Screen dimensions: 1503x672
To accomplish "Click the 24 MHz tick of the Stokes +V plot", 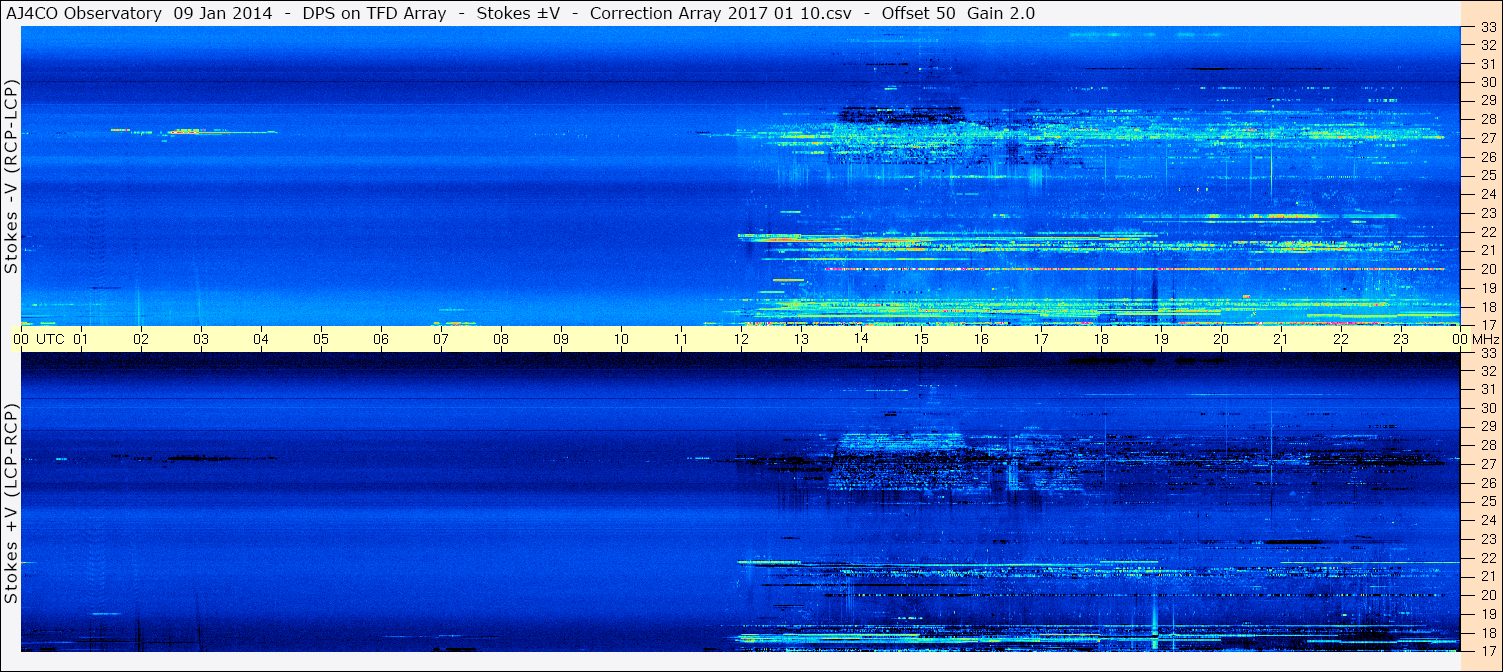I will pos(1487,520).
